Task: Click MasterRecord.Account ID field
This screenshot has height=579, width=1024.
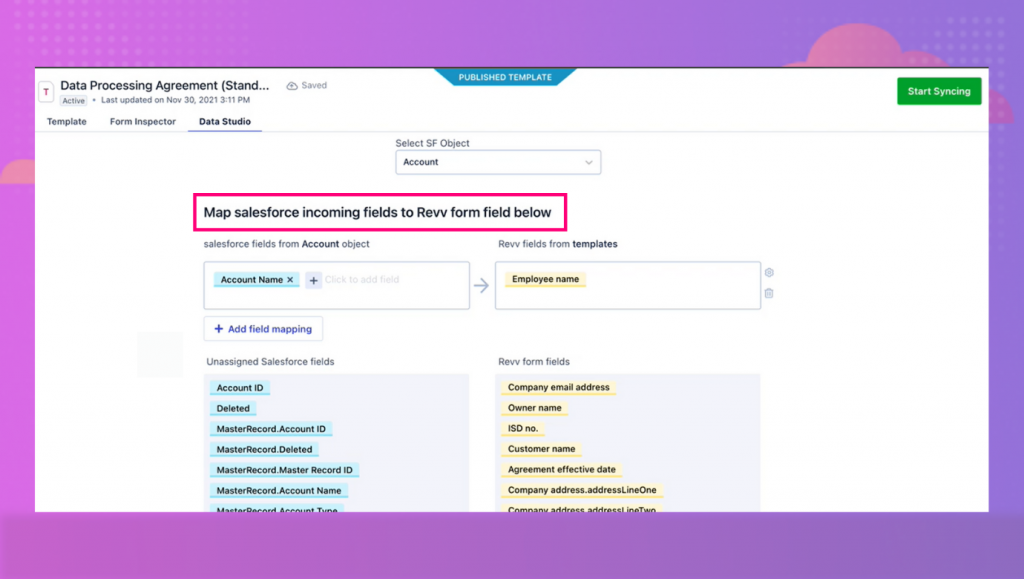Action: (271, 429)
